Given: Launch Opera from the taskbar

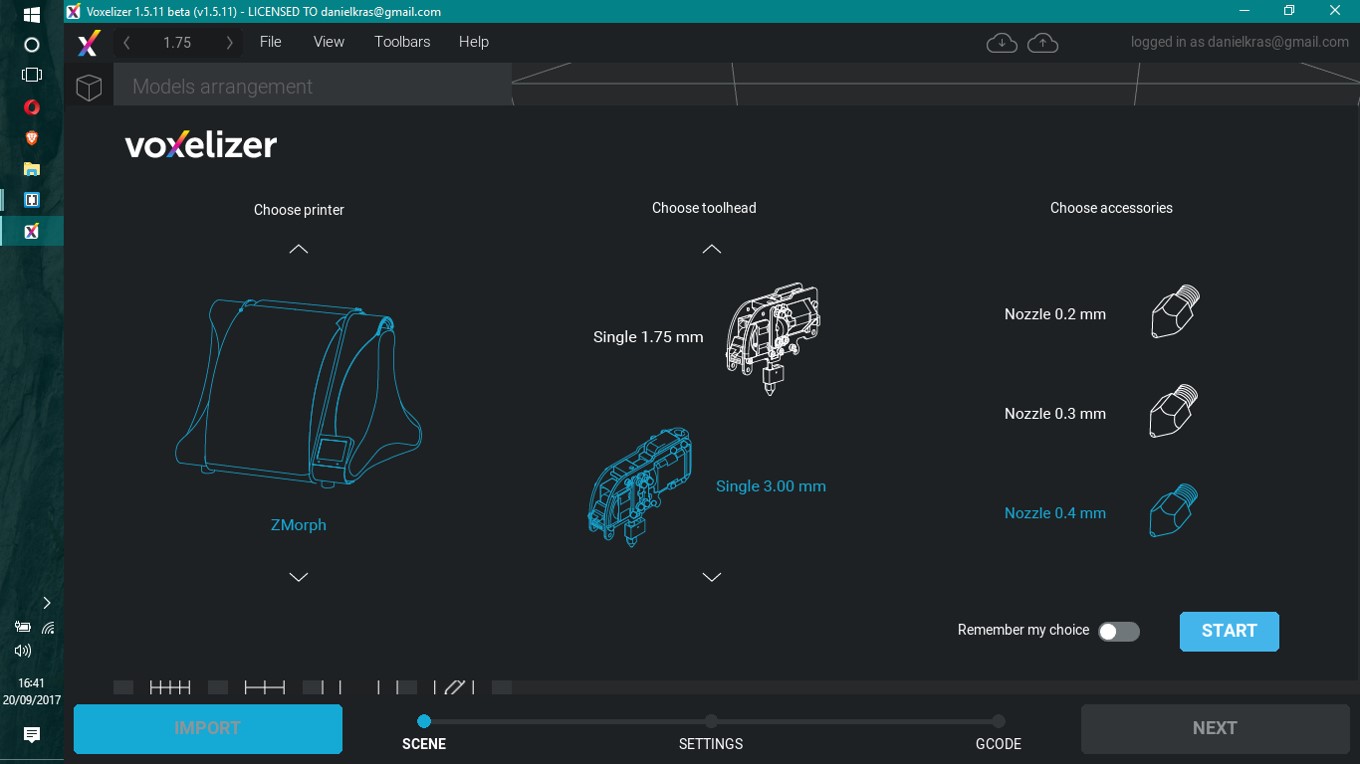Looking at the screenshot, I should [x=31, y=107].
